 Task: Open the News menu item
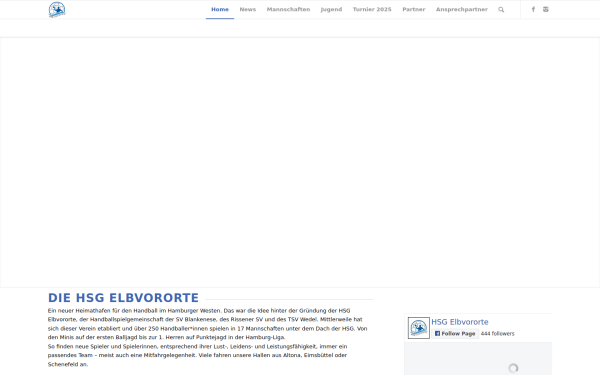248,9
